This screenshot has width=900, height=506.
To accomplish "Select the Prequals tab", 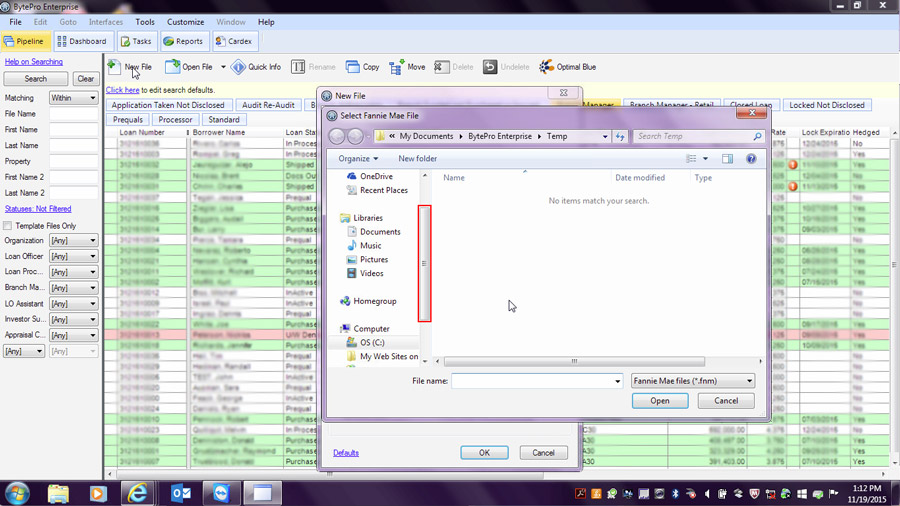I will point(127,119).
